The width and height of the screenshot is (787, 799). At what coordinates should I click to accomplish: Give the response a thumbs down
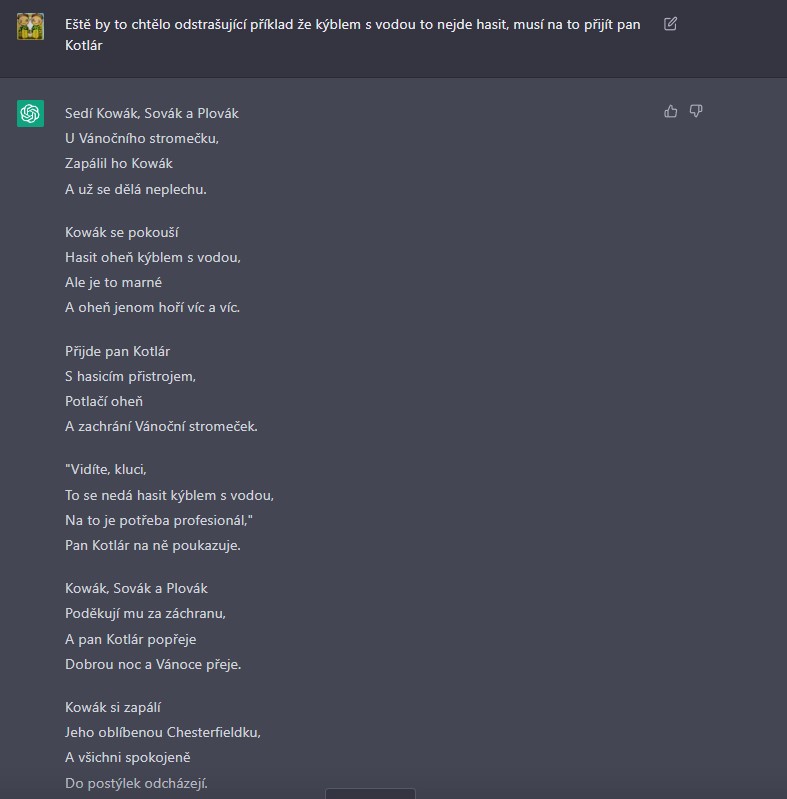[696, 111]
